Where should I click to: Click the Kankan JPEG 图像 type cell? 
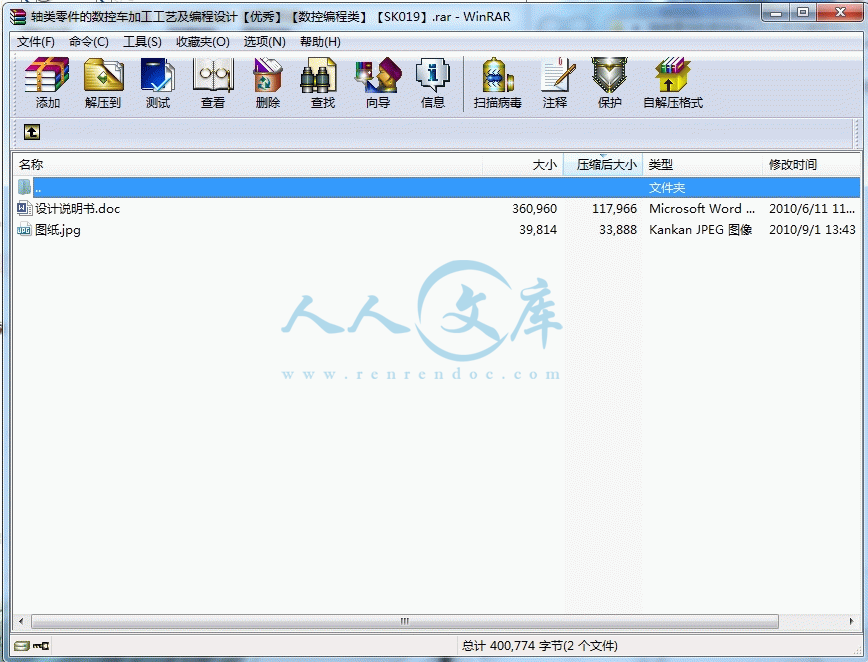click(700, 230)
